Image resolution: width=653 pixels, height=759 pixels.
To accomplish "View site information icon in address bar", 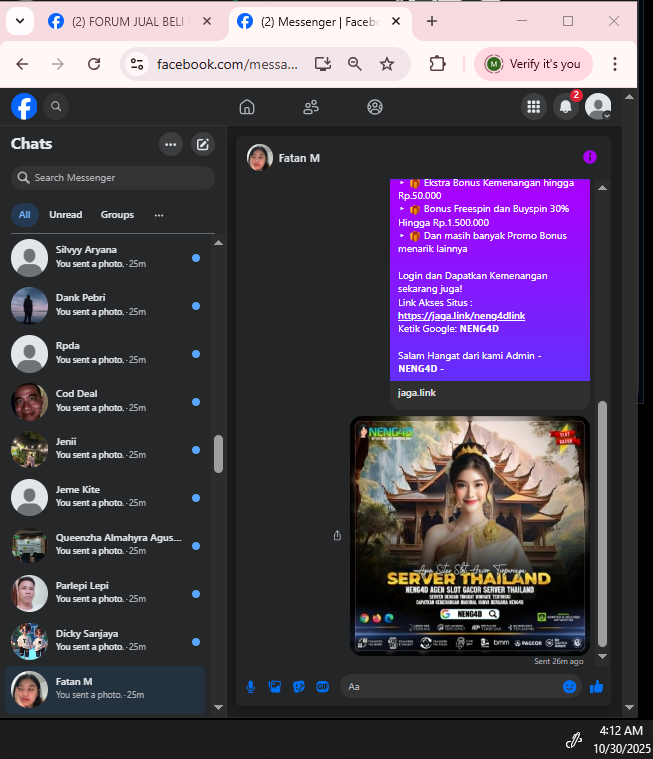I will point(137,64).
